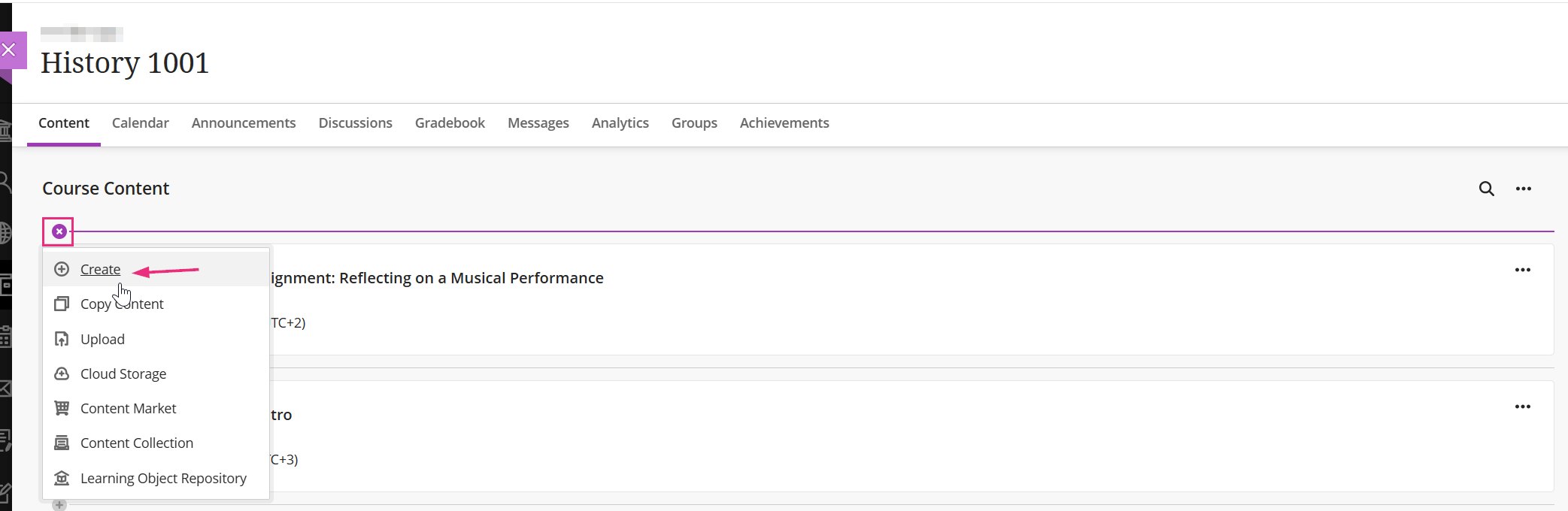Viewport: 1568px width, 511px height.
Task: Choose Upload from the menu
Action: [x=156, y=339]
